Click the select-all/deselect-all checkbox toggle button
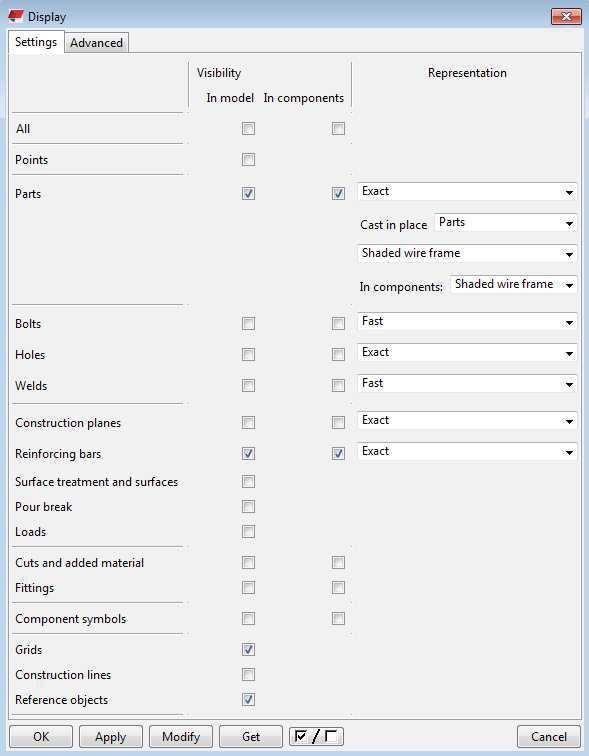This screenshot has width=589, height=756. click(x=316, y=736)
